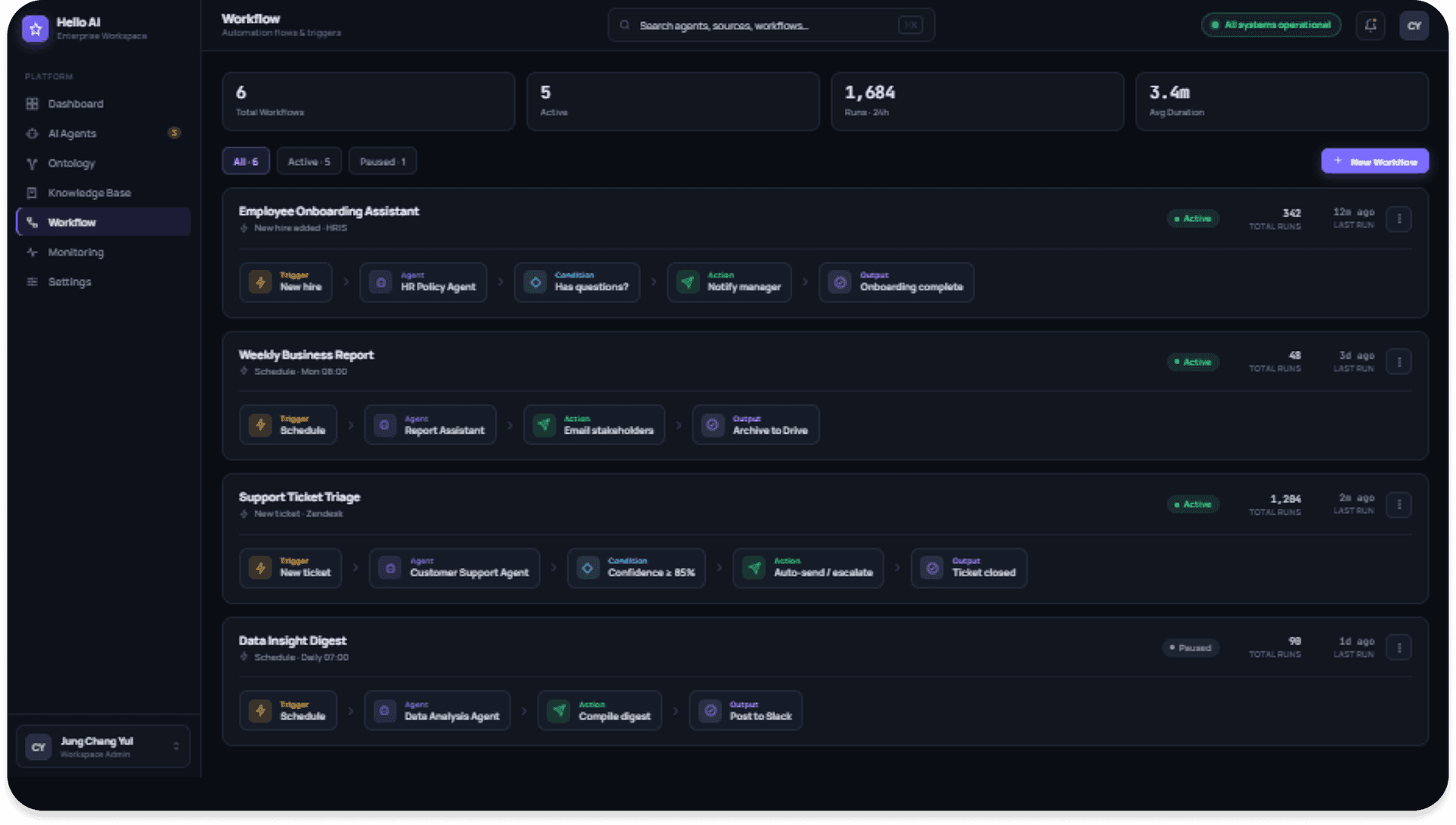The height and width of the screenshot is (825, 1456).
Task: Open options menu for Employee Onboarding Assistant
Action: tap(1398, 219)
